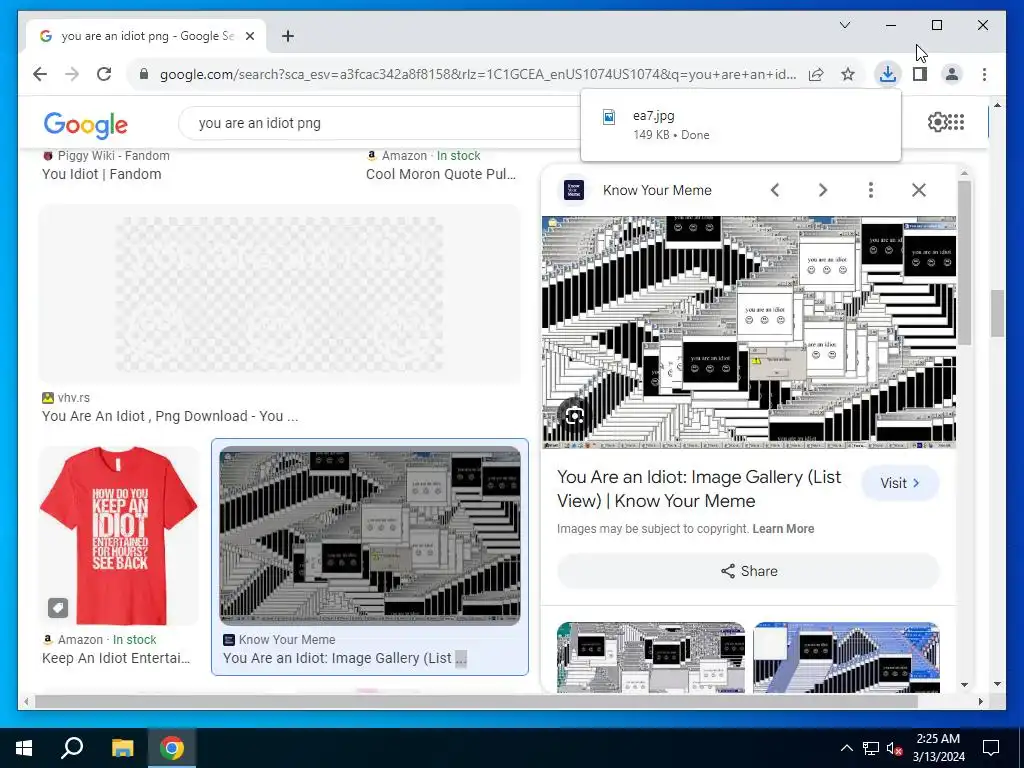Click preview panel vertical scrollbar thumb
The height and width of the screenshot is (768, 1024).
[964, 264]
